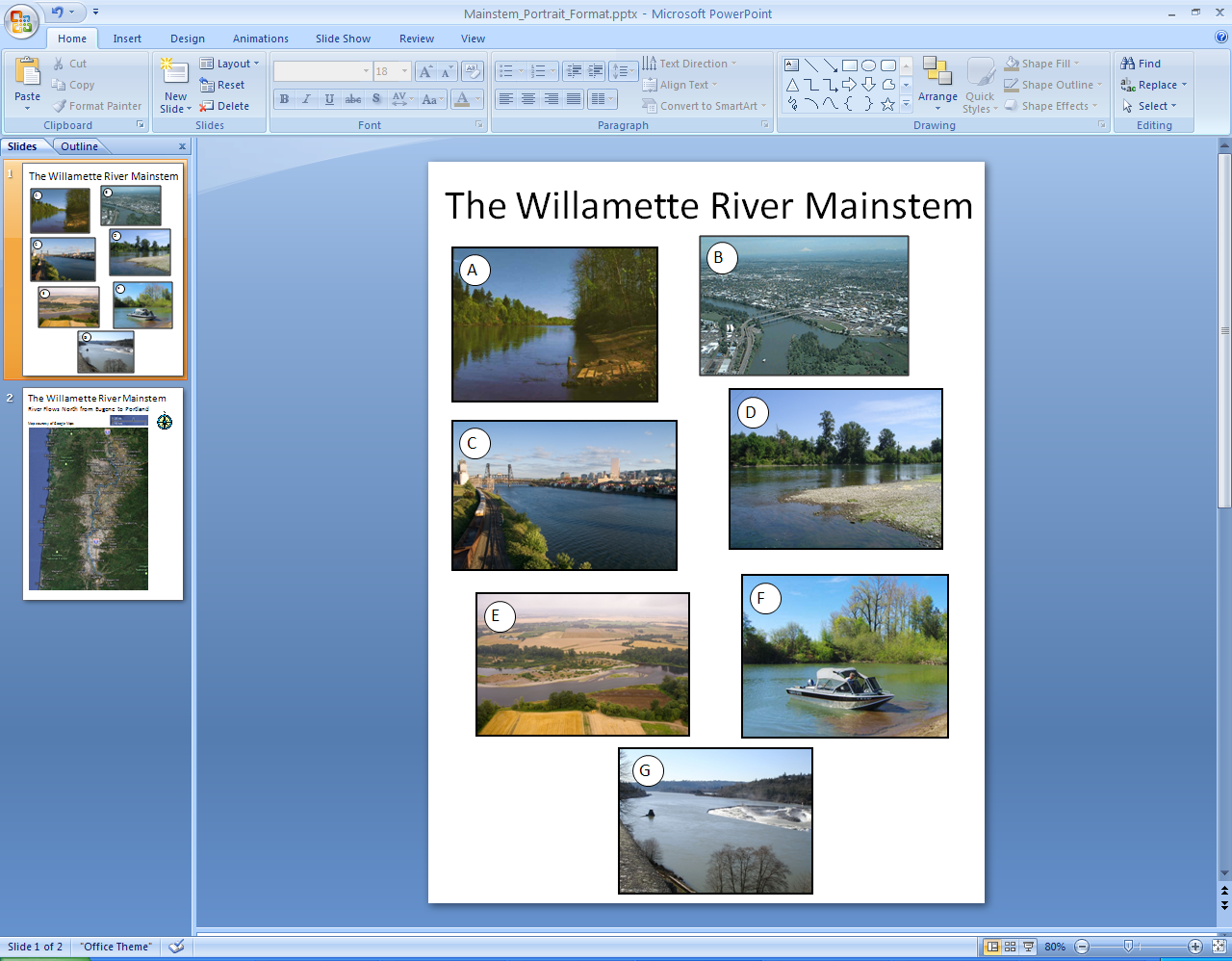Open the Animations ribbon tab
The height and width of the screenshot is (961, 1232).
pyautogui.click(x=260, y=39)
